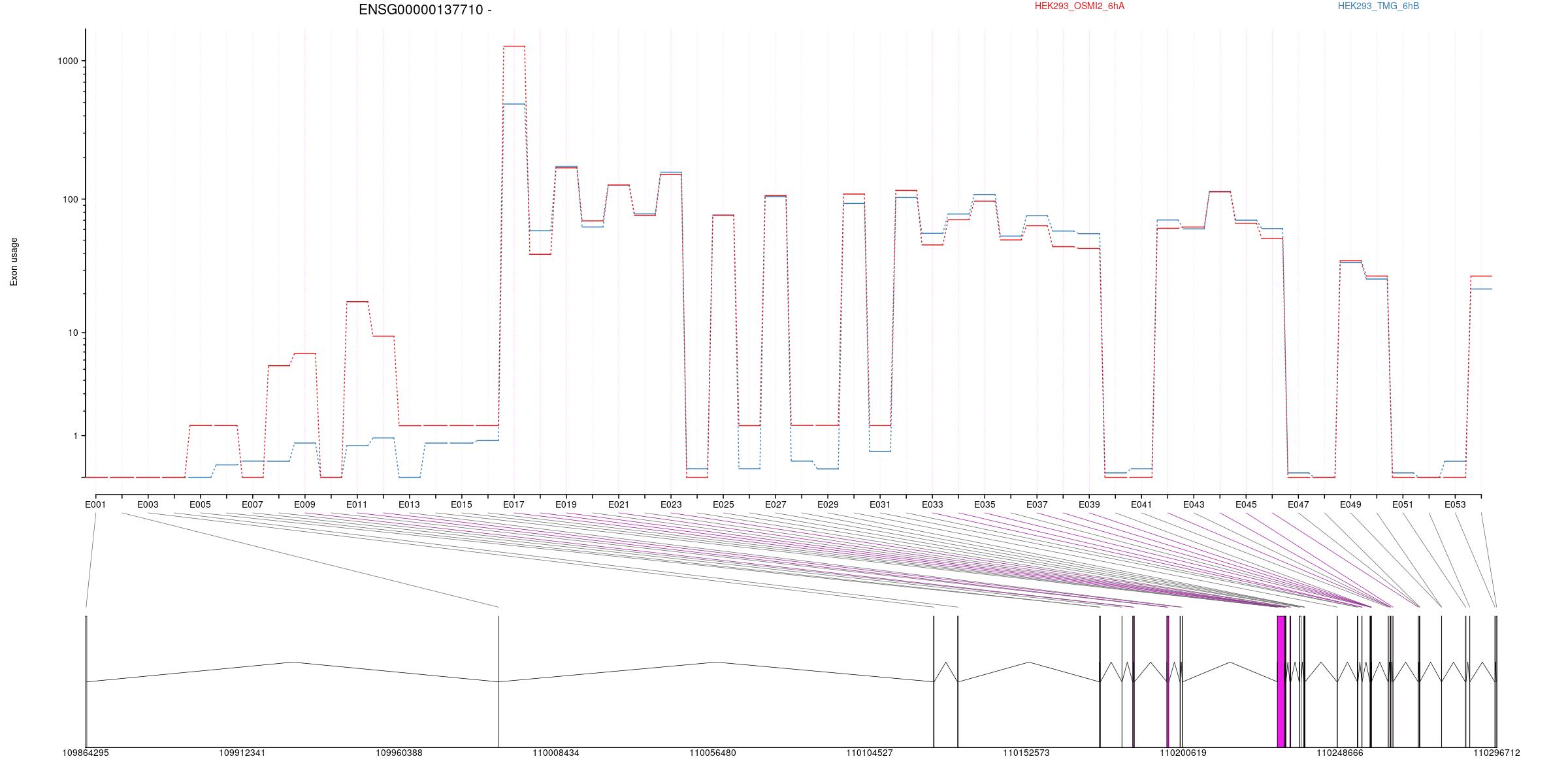
Task: Click genomic coordinate 109864295
Action: pyautogui.click(x=86, y=753)
